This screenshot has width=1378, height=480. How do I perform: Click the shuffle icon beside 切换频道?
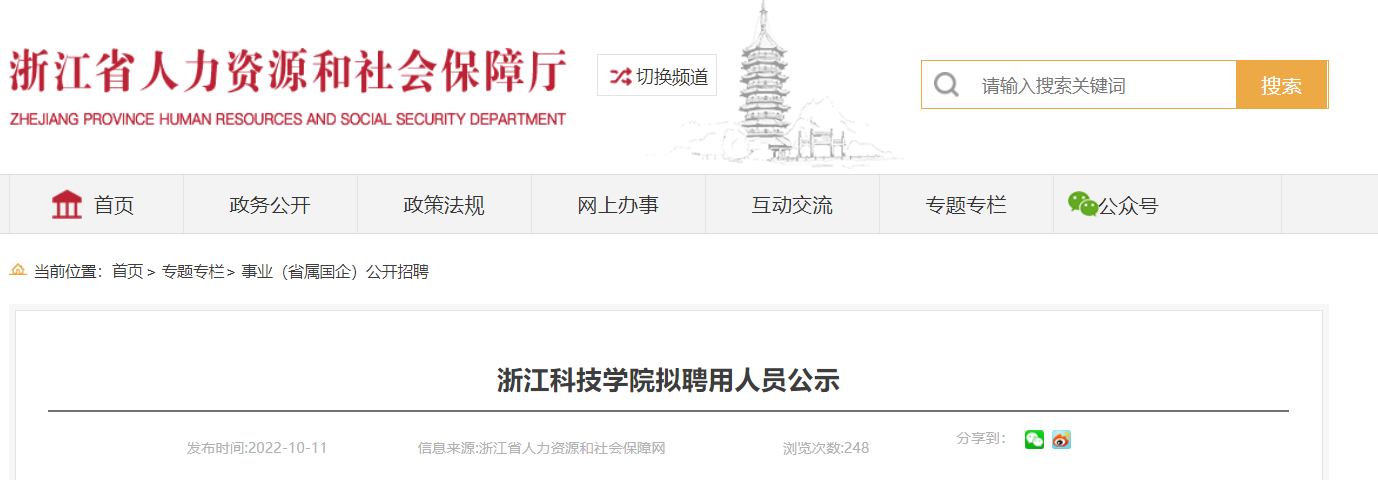click(x=621, y=76)
